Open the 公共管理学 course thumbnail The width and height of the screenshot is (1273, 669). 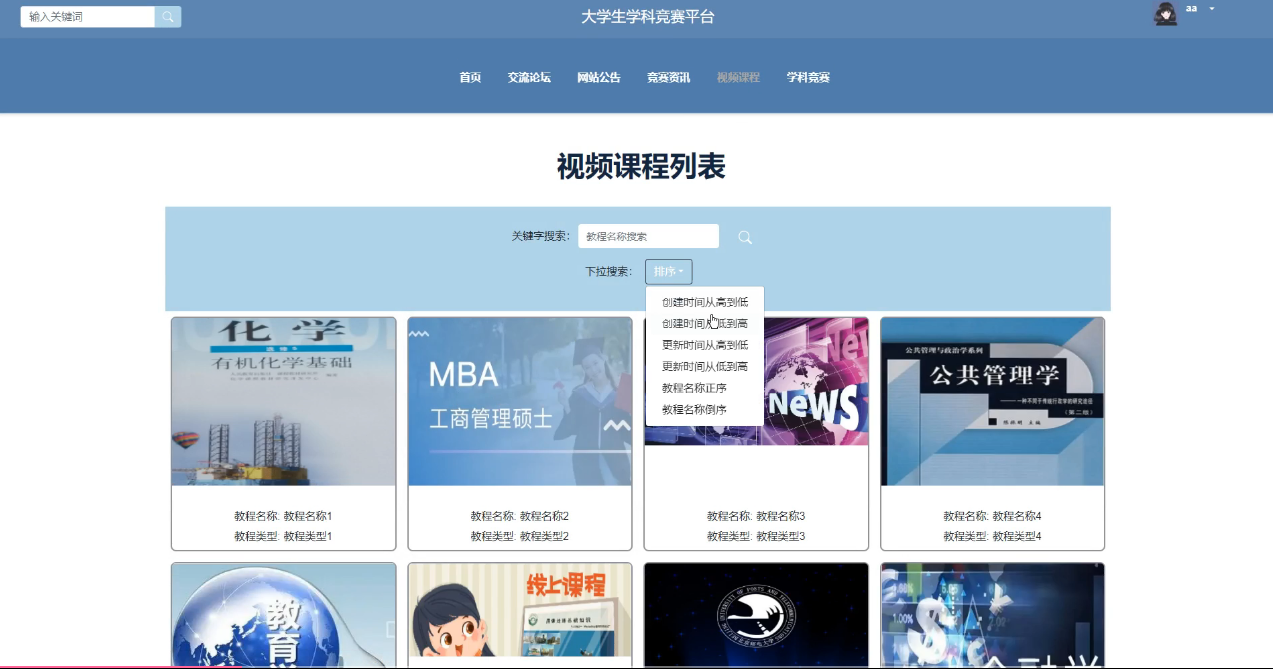click(x=992, y=402)
